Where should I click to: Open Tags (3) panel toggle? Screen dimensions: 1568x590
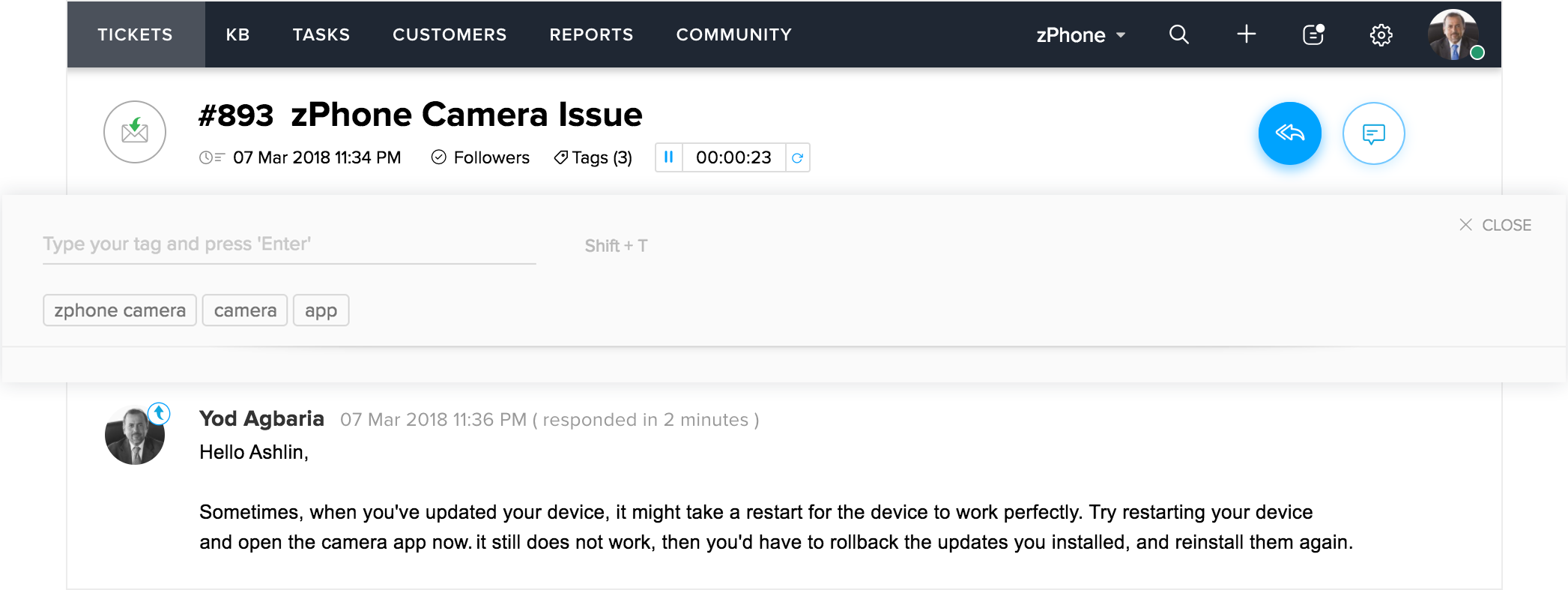pyautogui.click(x=593, y=157)
